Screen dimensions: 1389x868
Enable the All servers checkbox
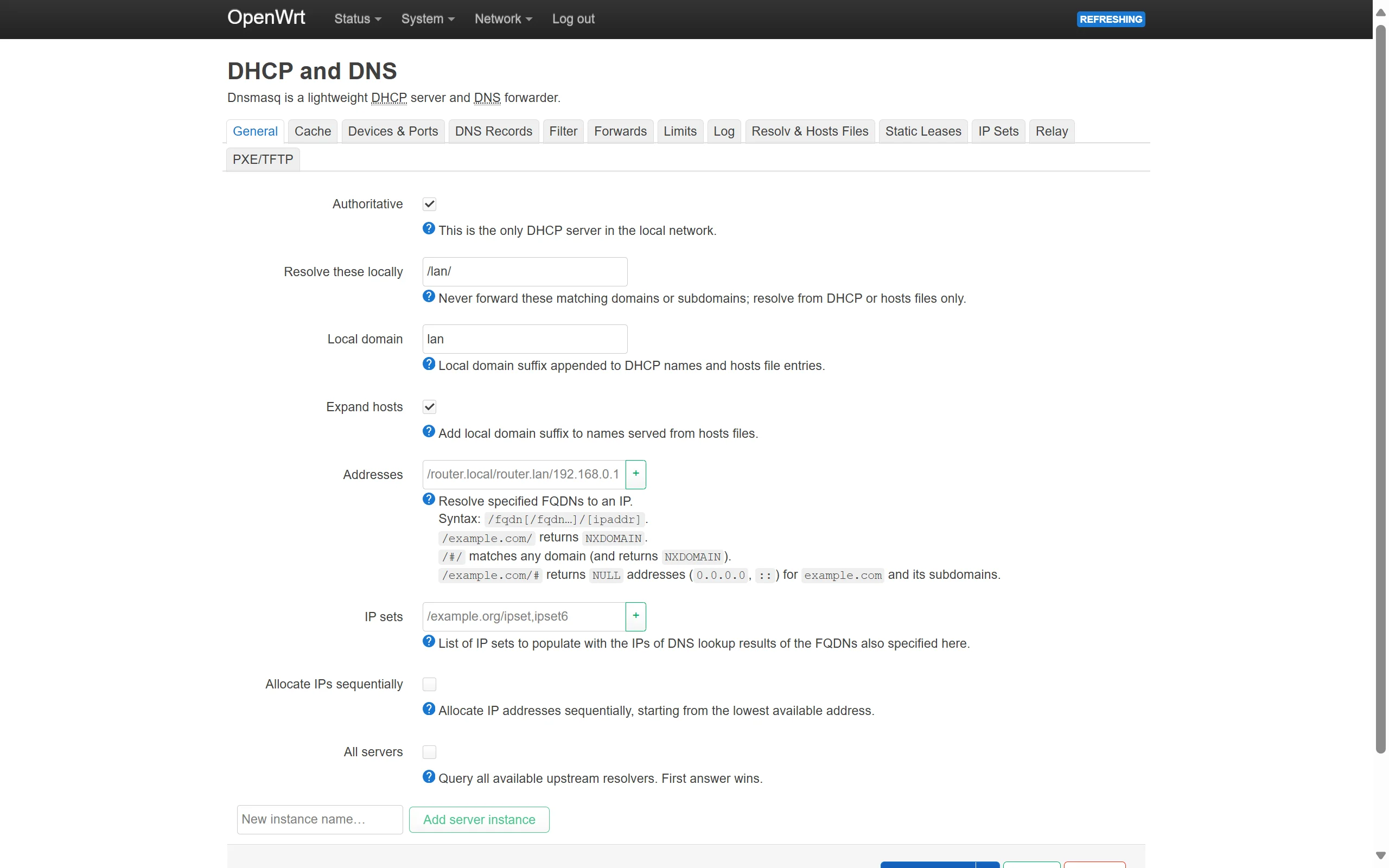(x=429, y=752)
